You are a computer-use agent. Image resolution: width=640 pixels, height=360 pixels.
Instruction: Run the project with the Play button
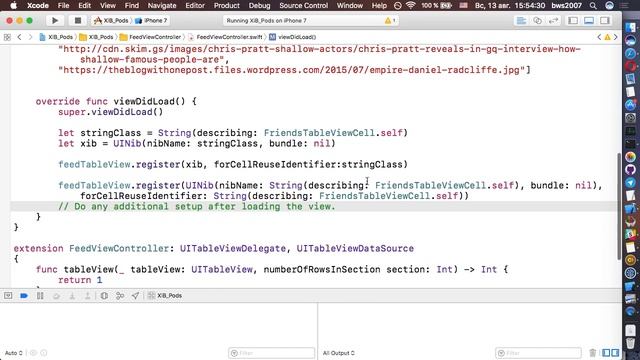(55, 20)
